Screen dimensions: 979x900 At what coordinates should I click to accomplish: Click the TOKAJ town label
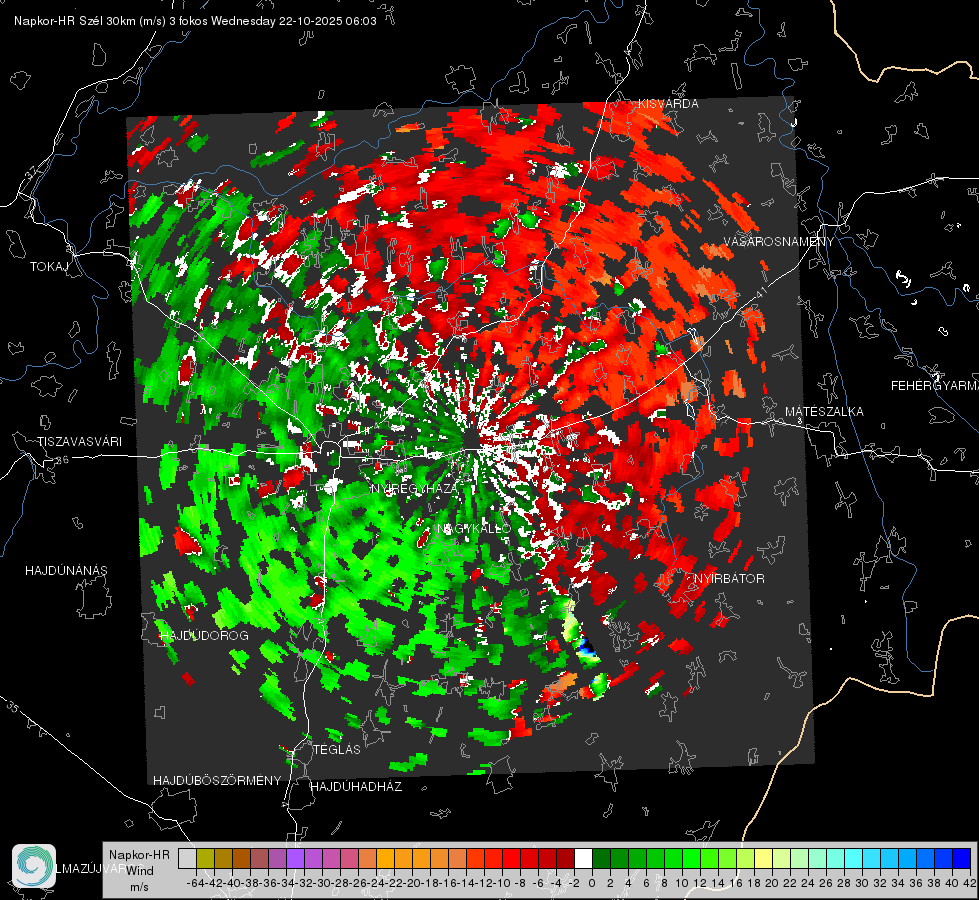coord(49,267)
